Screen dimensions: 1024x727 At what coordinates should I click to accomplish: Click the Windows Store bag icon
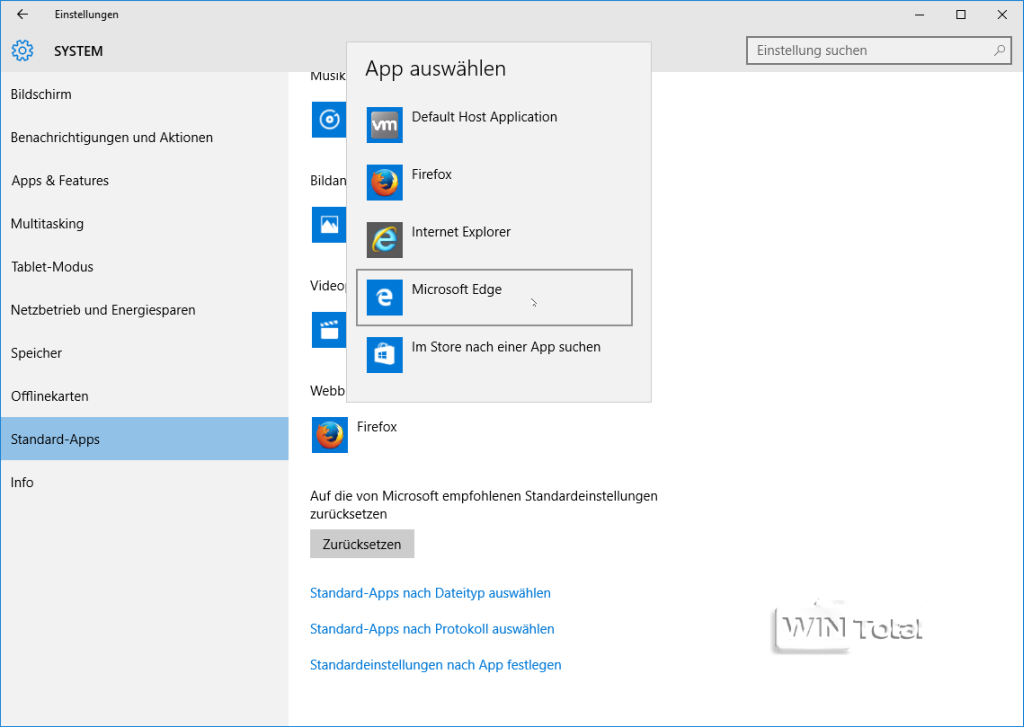[384, 355]
